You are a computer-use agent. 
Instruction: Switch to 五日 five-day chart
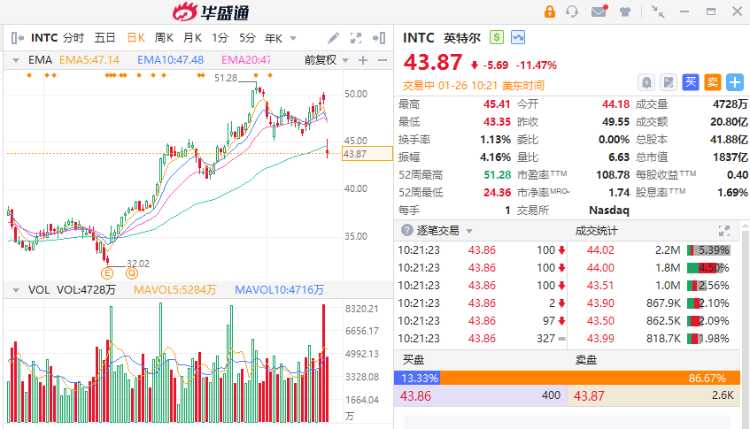(105, 38)
